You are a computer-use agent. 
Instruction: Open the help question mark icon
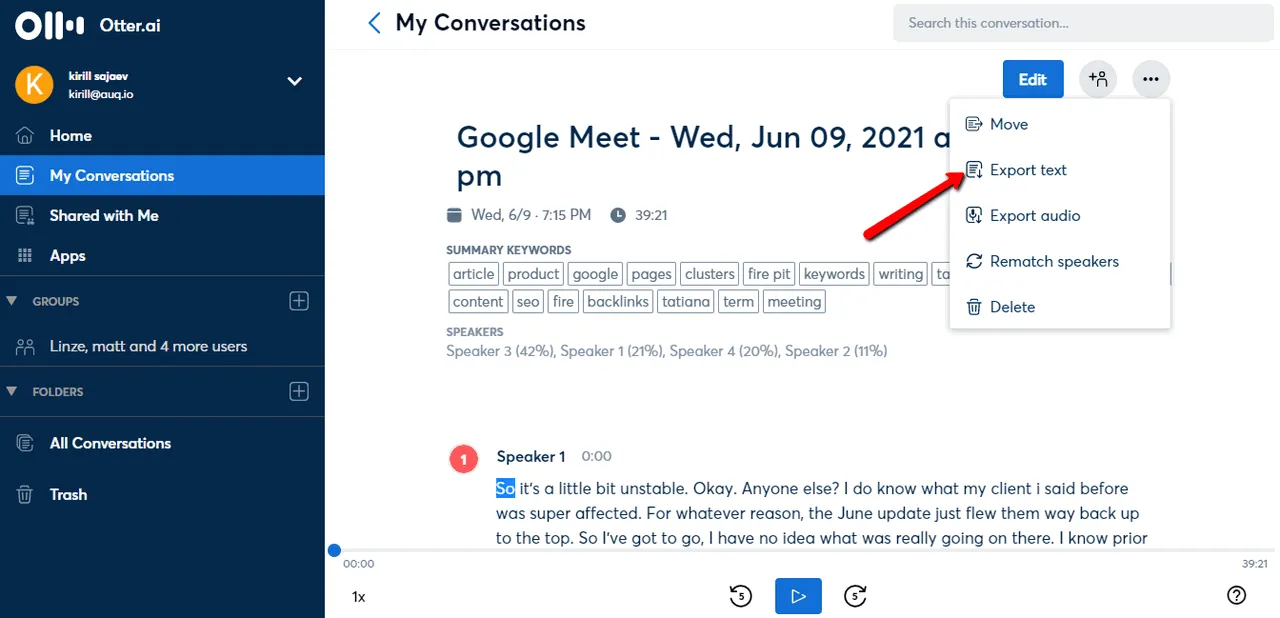click(1236, 596)
